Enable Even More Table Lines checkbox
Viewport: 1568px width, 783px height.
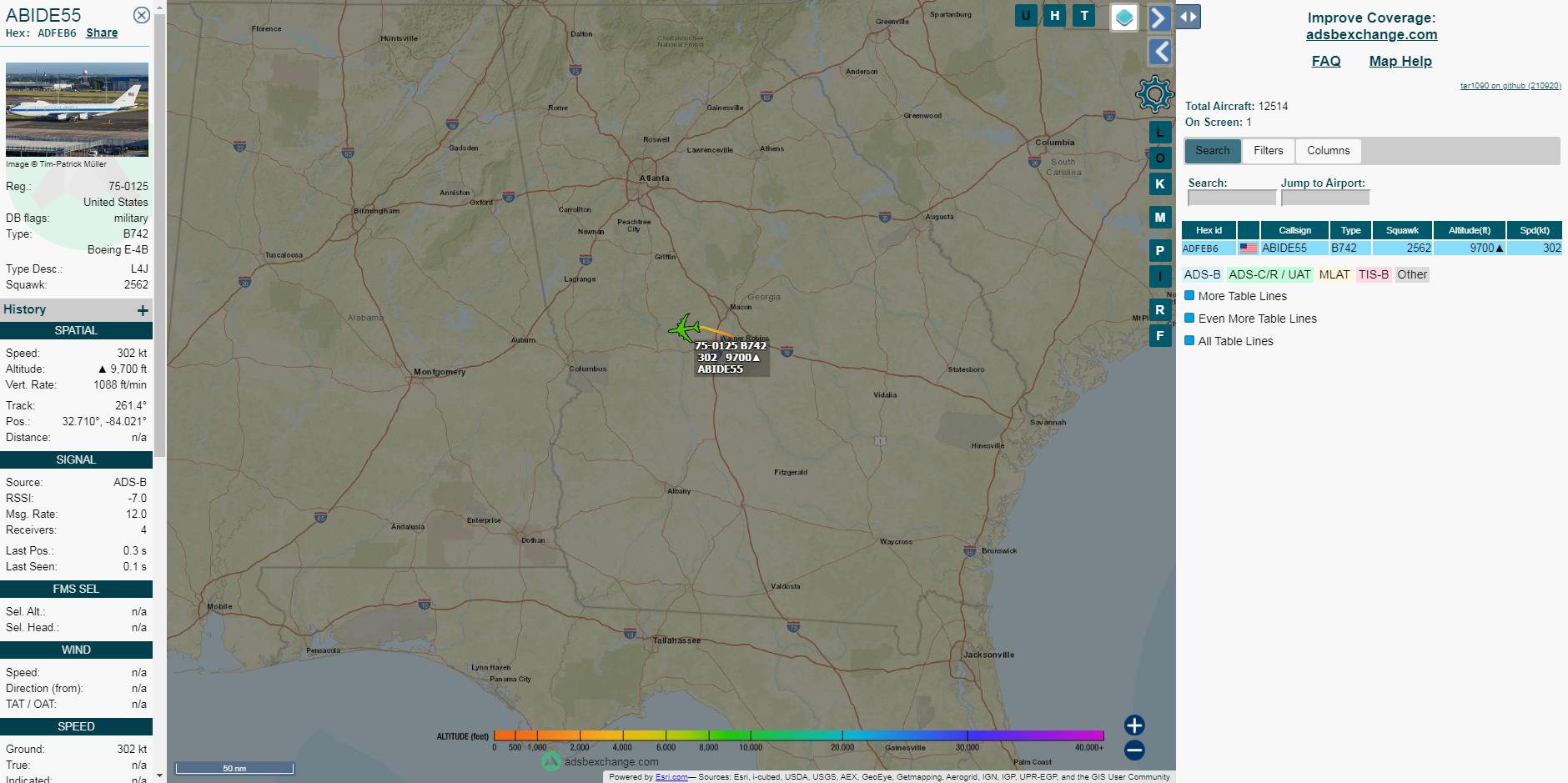(1189, 318)
